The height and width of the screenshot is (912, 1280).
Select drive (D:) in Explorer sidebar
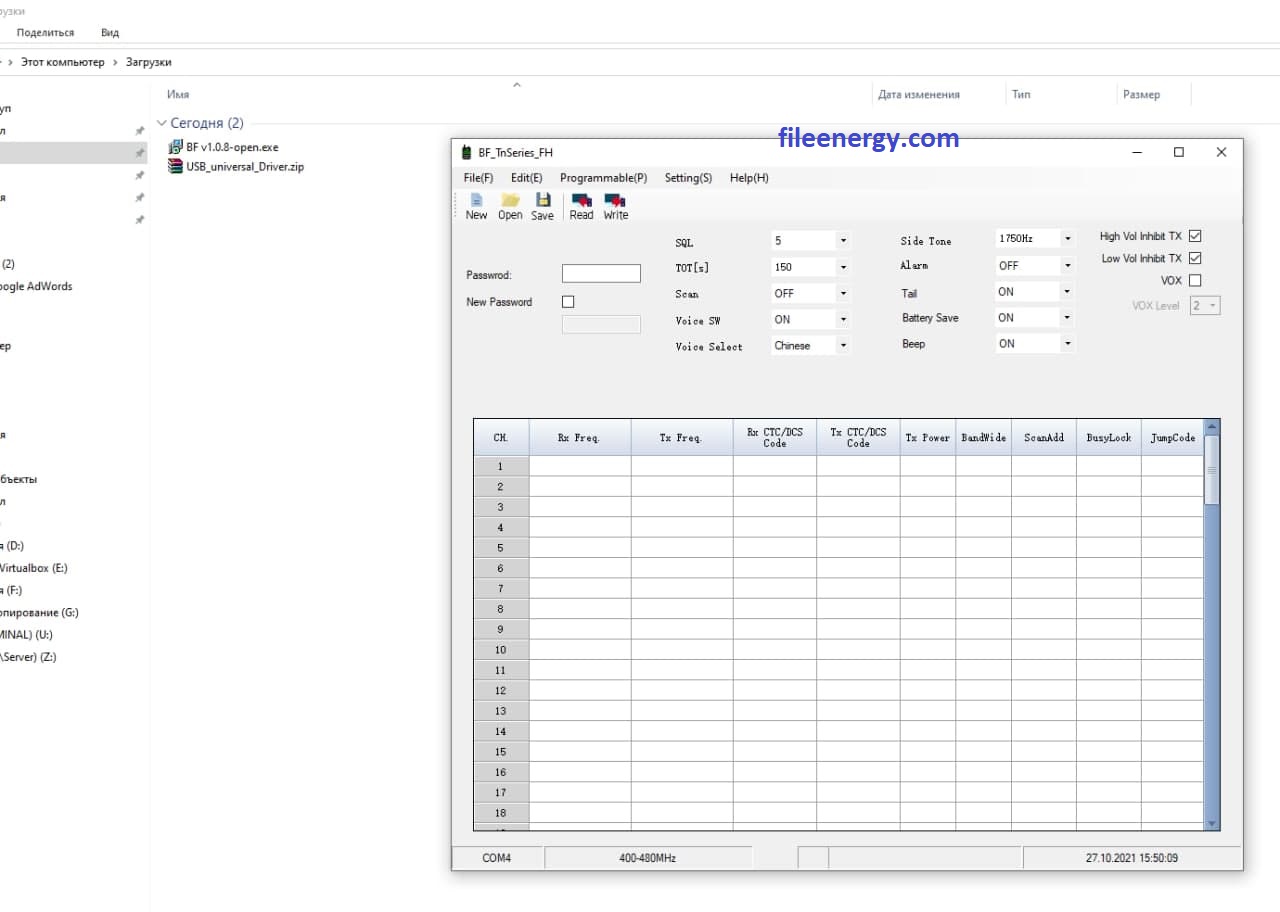point(13,545)
